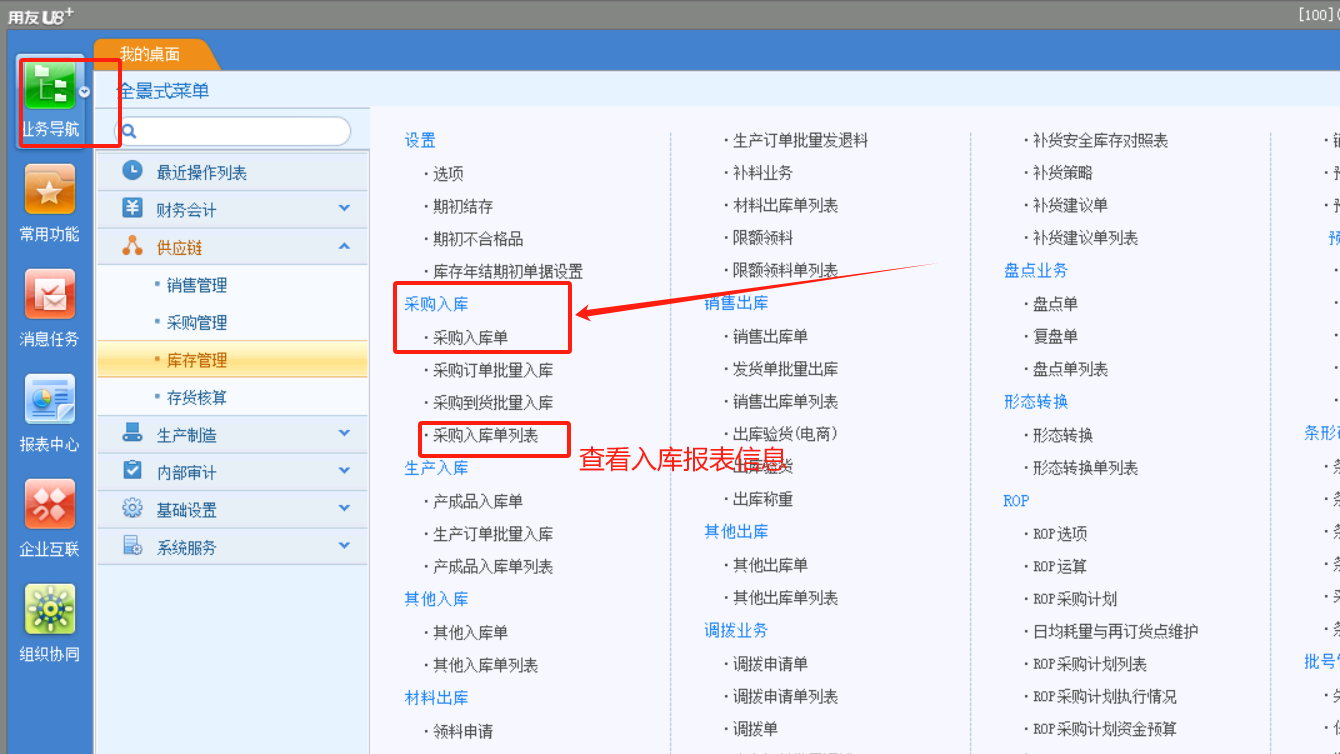The width and height of the screenshot is (1340, 754).
Task: Open 补货安全库存对照表 link
Action: click(1100, 141)
